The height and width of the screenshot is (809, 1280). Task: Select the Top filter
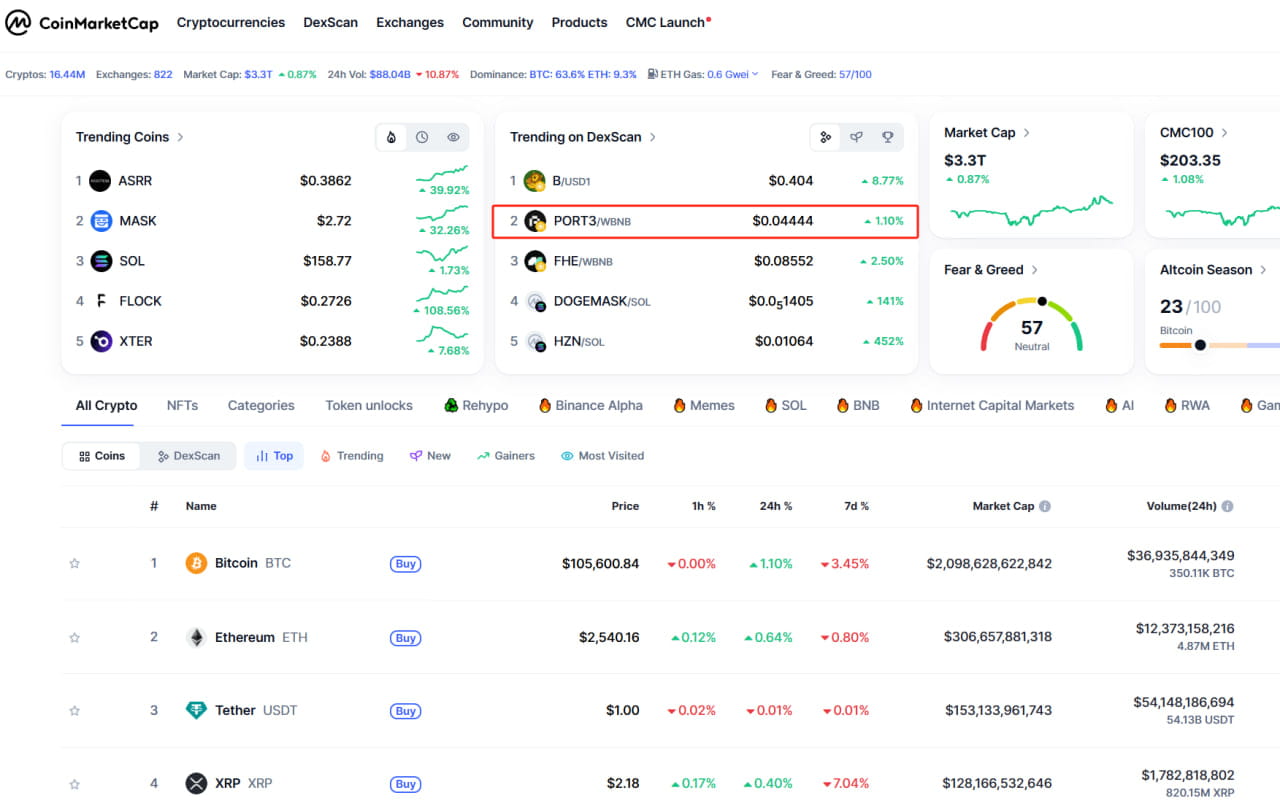[274, 456]
